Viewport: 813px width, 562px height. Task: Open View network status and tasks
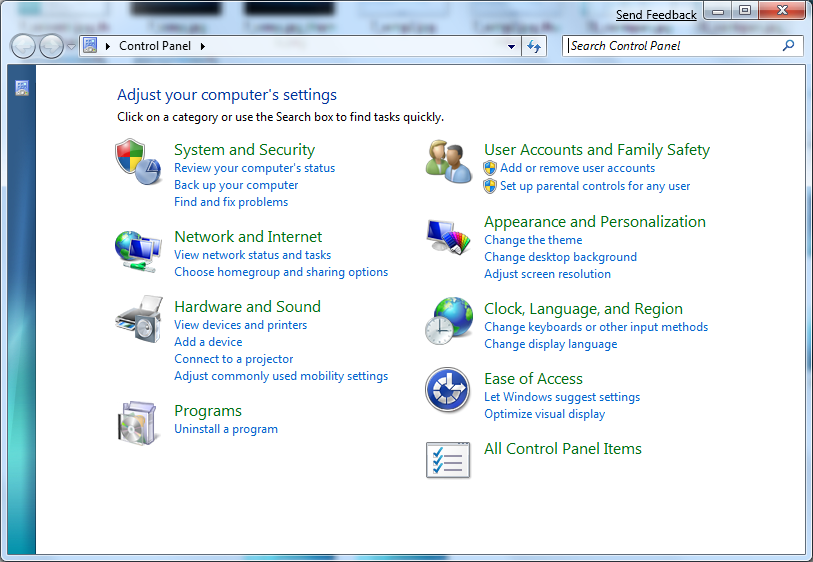tap(253, 255)
